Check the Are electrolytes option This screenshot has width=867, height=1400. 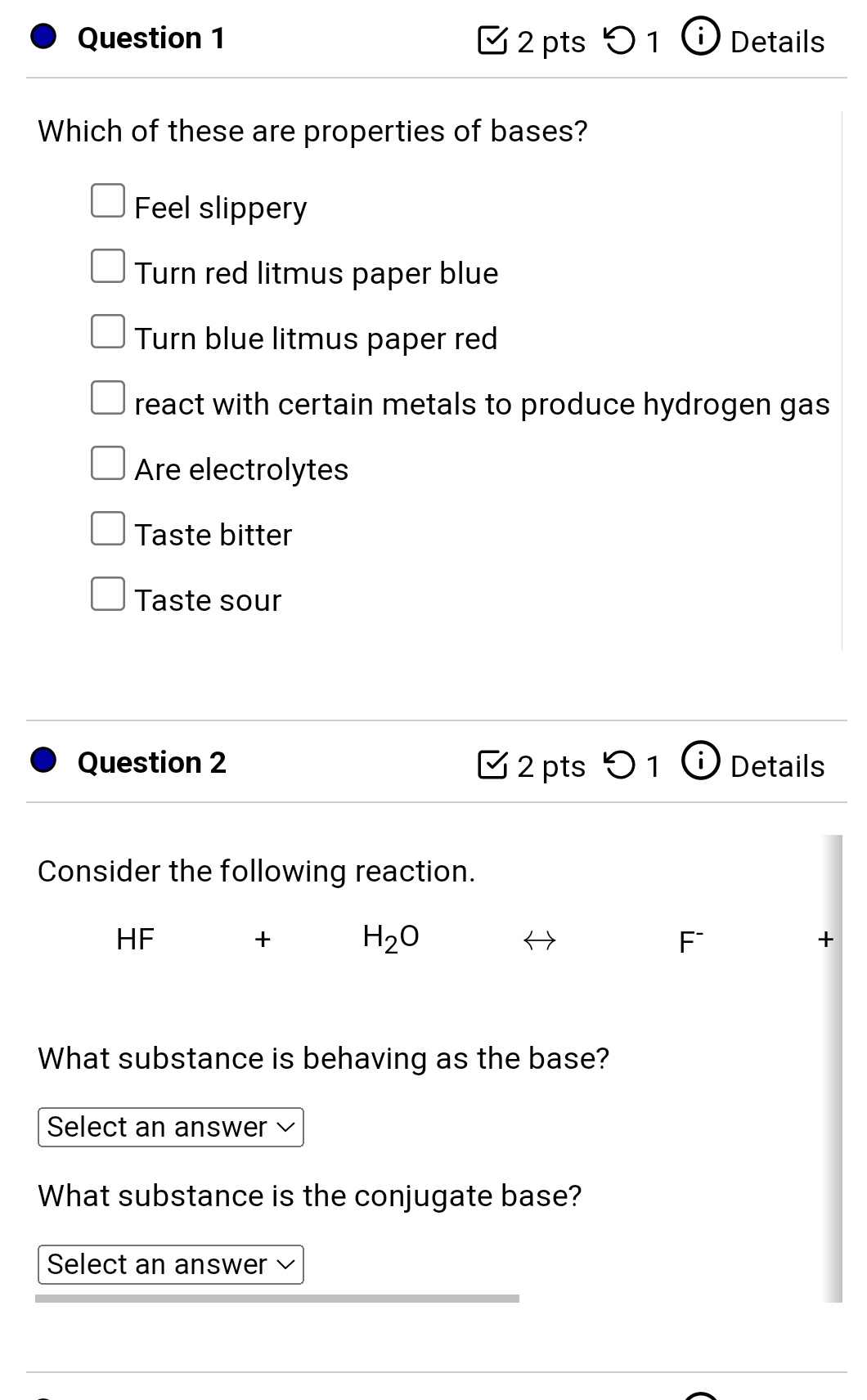[x=109, y=462]
